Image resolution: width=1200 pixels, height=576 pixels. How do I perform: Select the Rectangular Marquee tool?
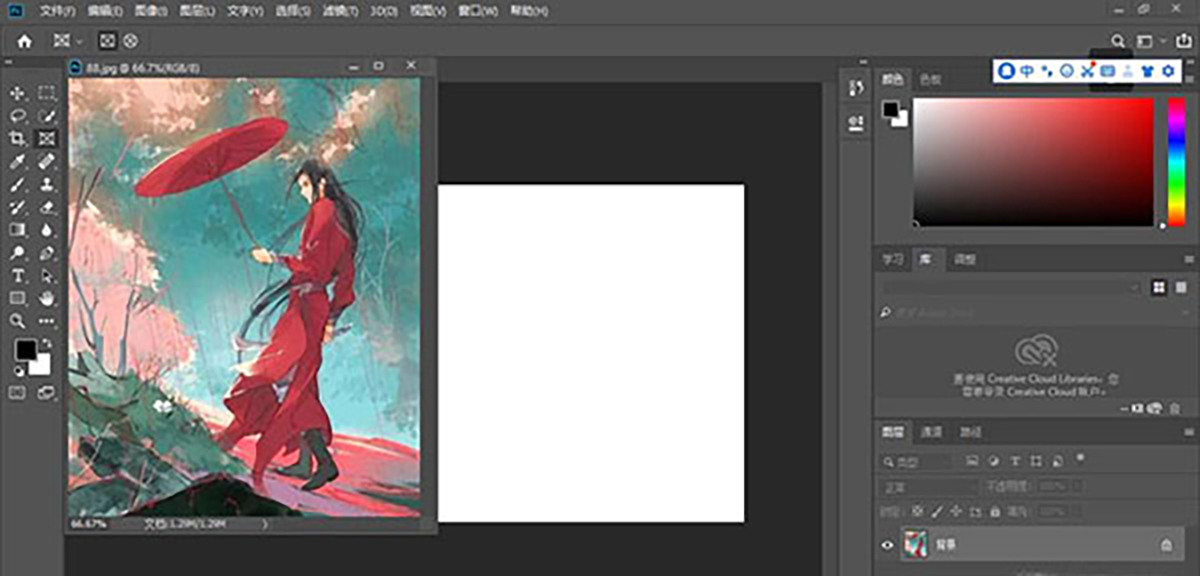coord(46,93)
